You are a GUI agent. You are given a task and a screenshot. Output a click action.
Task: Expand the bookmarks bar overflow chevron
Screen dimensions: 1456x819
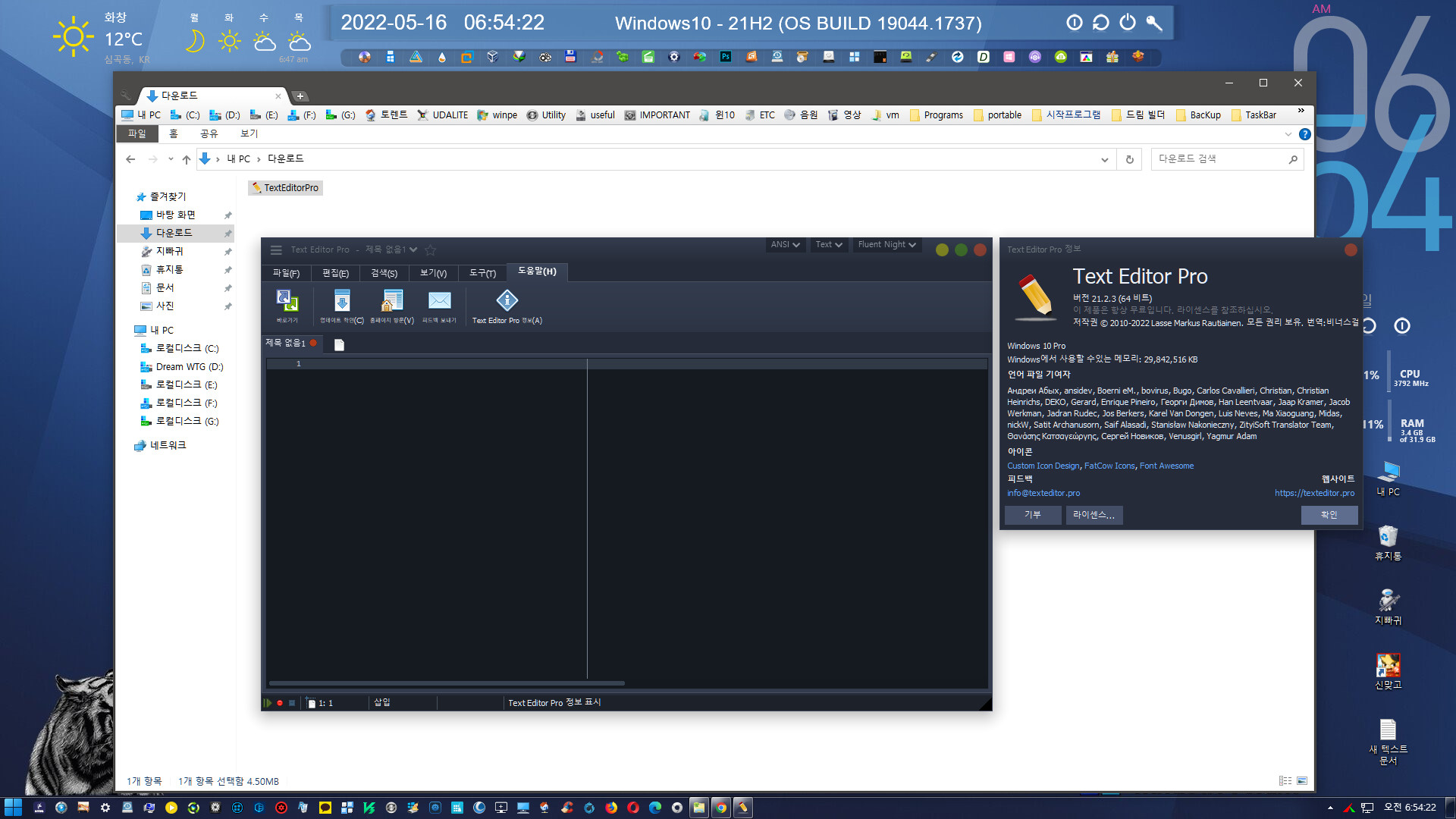pyautogui.click(x=1301, y=111)
